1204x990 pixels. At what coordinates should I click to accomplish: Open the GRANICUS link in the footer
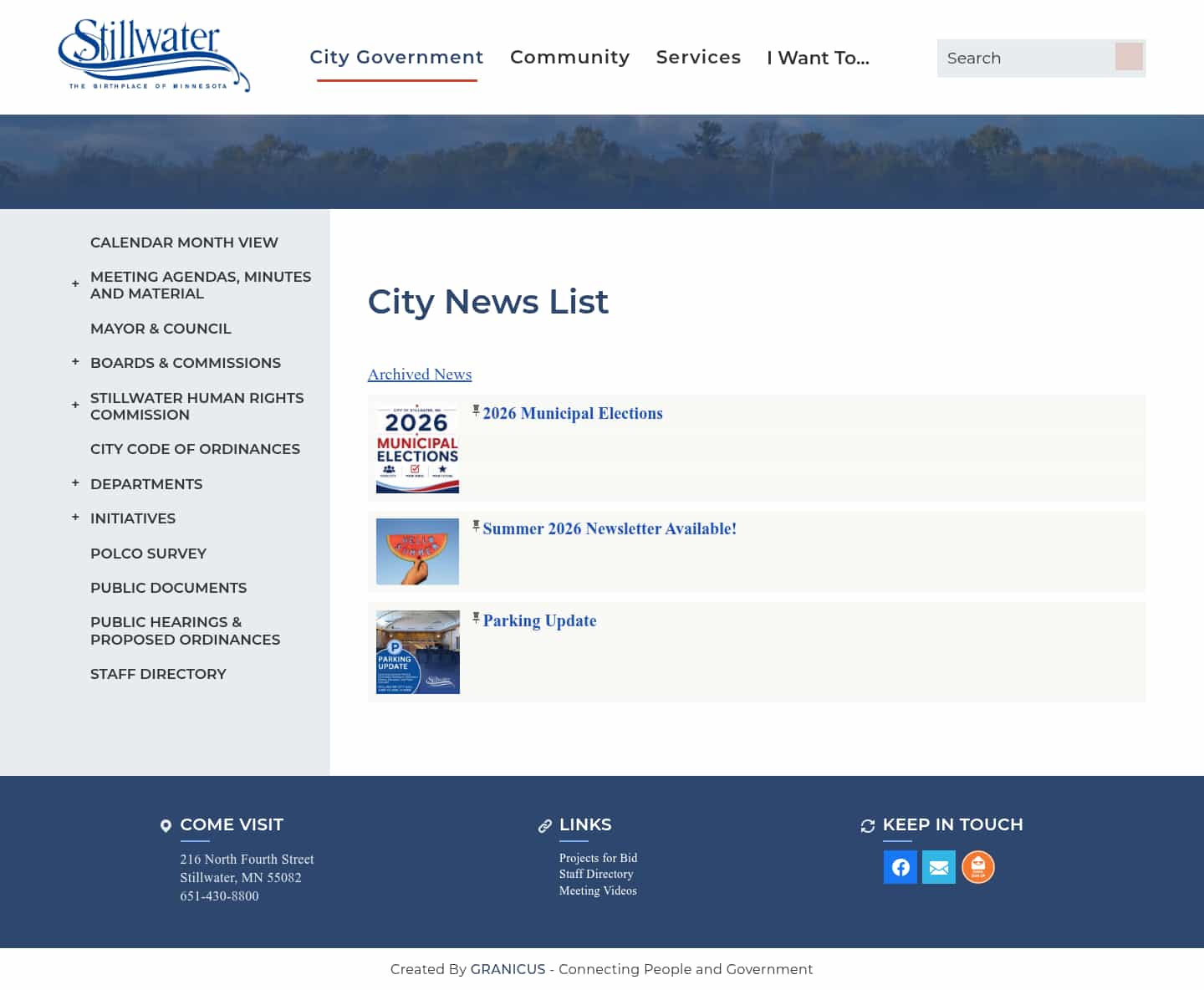pos(508,969)
